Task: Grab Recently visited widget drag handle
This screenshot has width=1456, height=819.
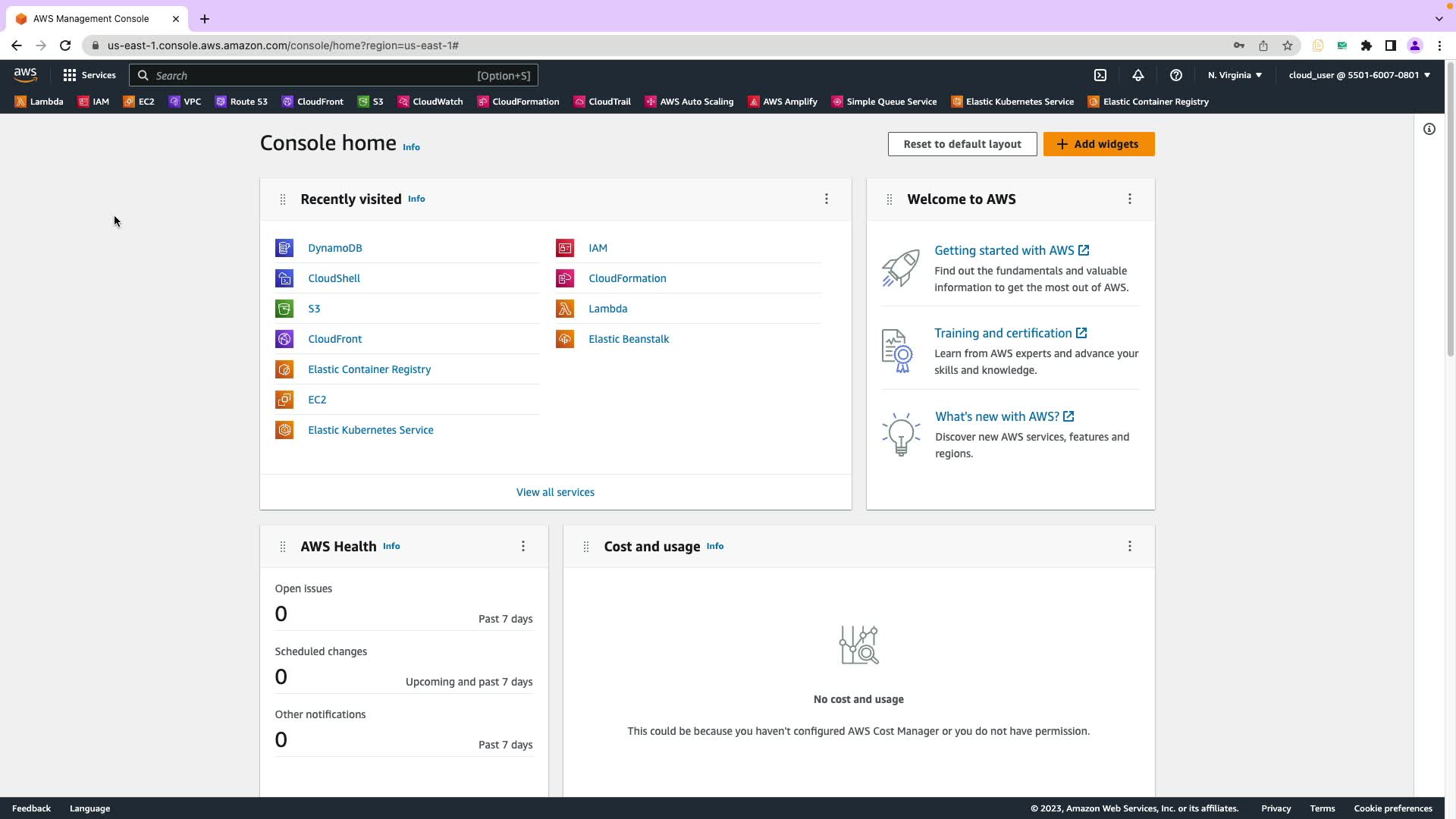Action: pyautogui.click(x=283, y=199)
